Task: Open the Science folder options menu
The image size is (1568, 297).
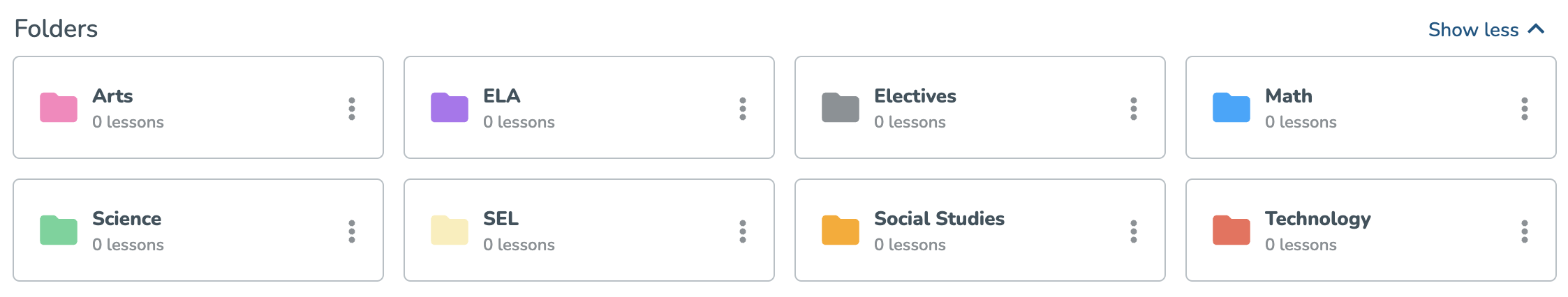Action: [x=352, y=231]
